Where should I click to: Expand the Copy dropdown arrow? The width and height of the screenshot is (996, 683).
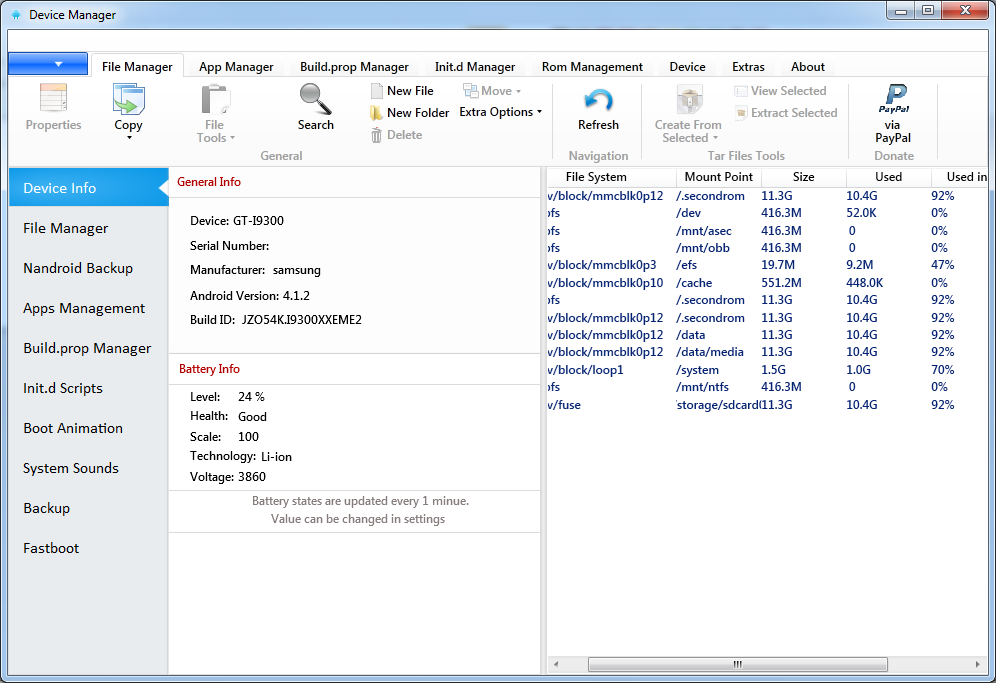coord(129,138)
